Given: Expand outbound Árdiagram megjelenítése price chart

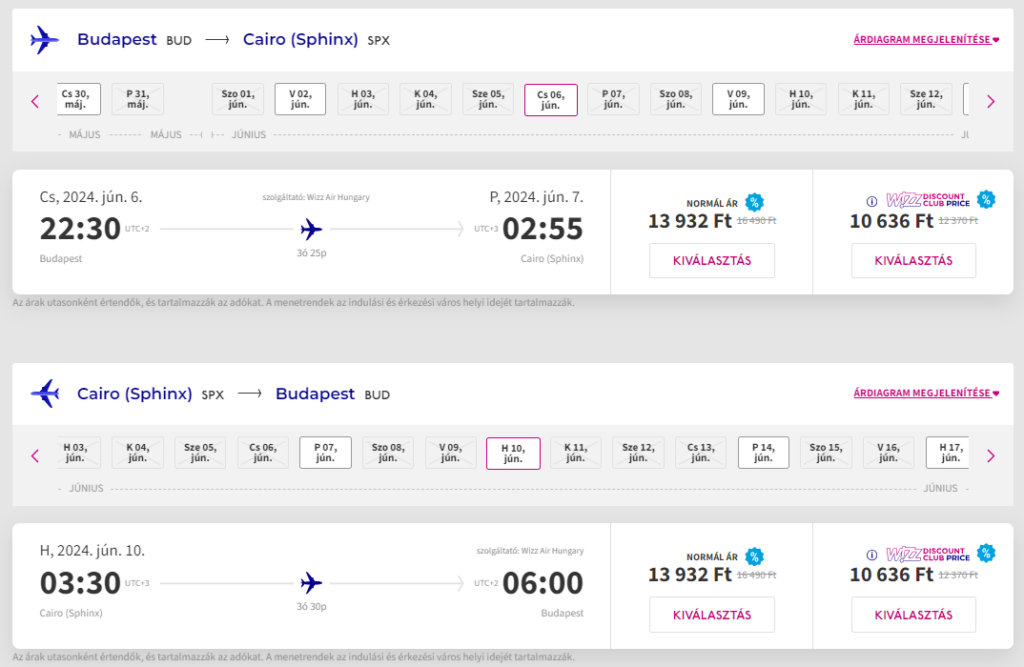Looking at the screenshot, I should click(x=926, y=39).
